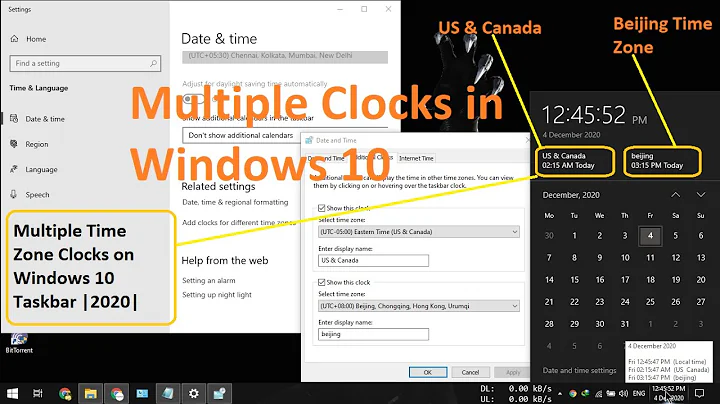Click the December, 2020 calendar header

pos(571,195)
